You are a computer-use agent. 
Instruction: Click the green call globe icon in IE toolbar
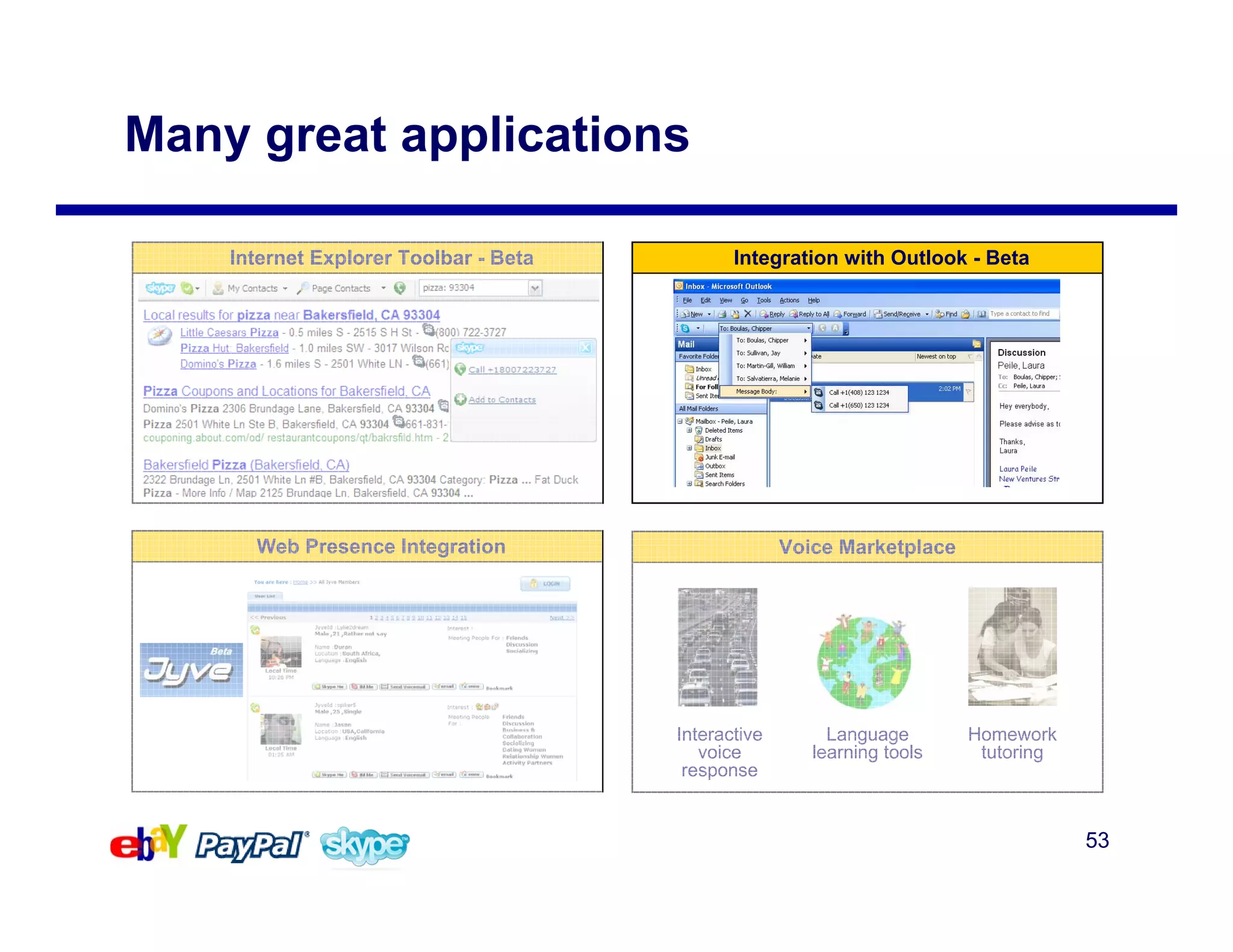pyautogui.click(x=400, y=288)
